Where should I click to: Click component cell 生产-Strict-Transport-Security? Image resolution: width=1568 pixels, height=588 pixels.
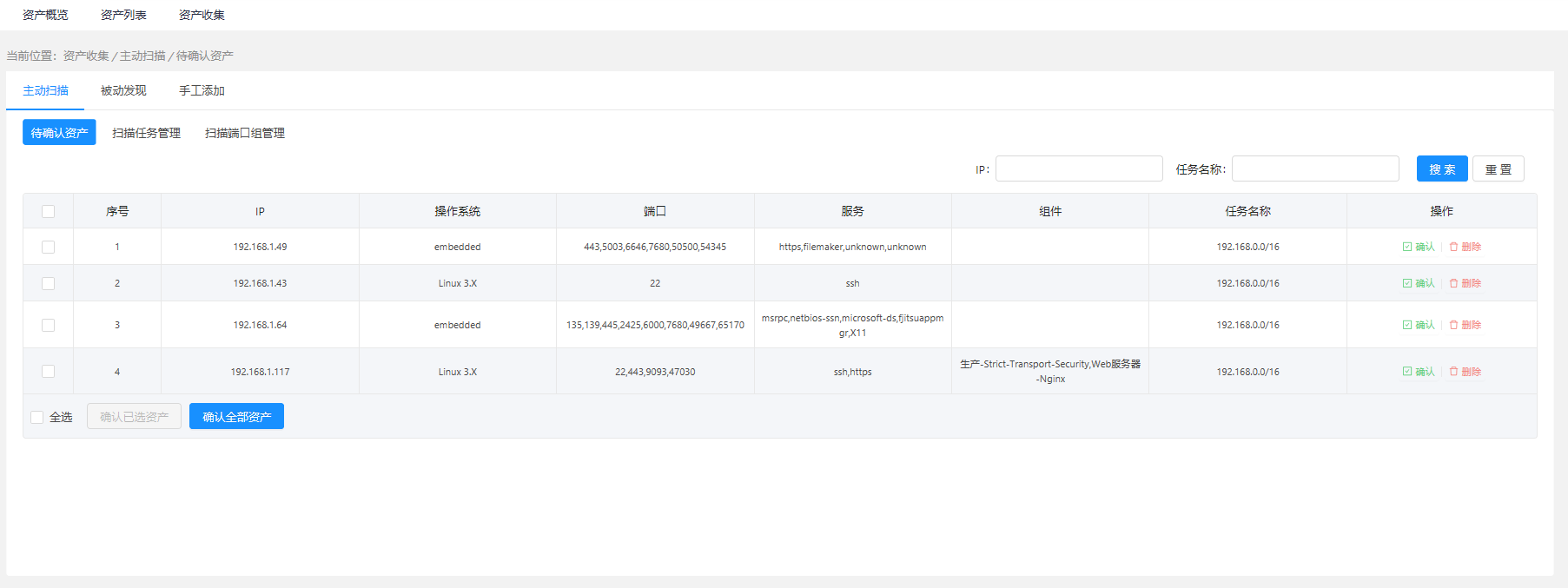click(1050, 371)
